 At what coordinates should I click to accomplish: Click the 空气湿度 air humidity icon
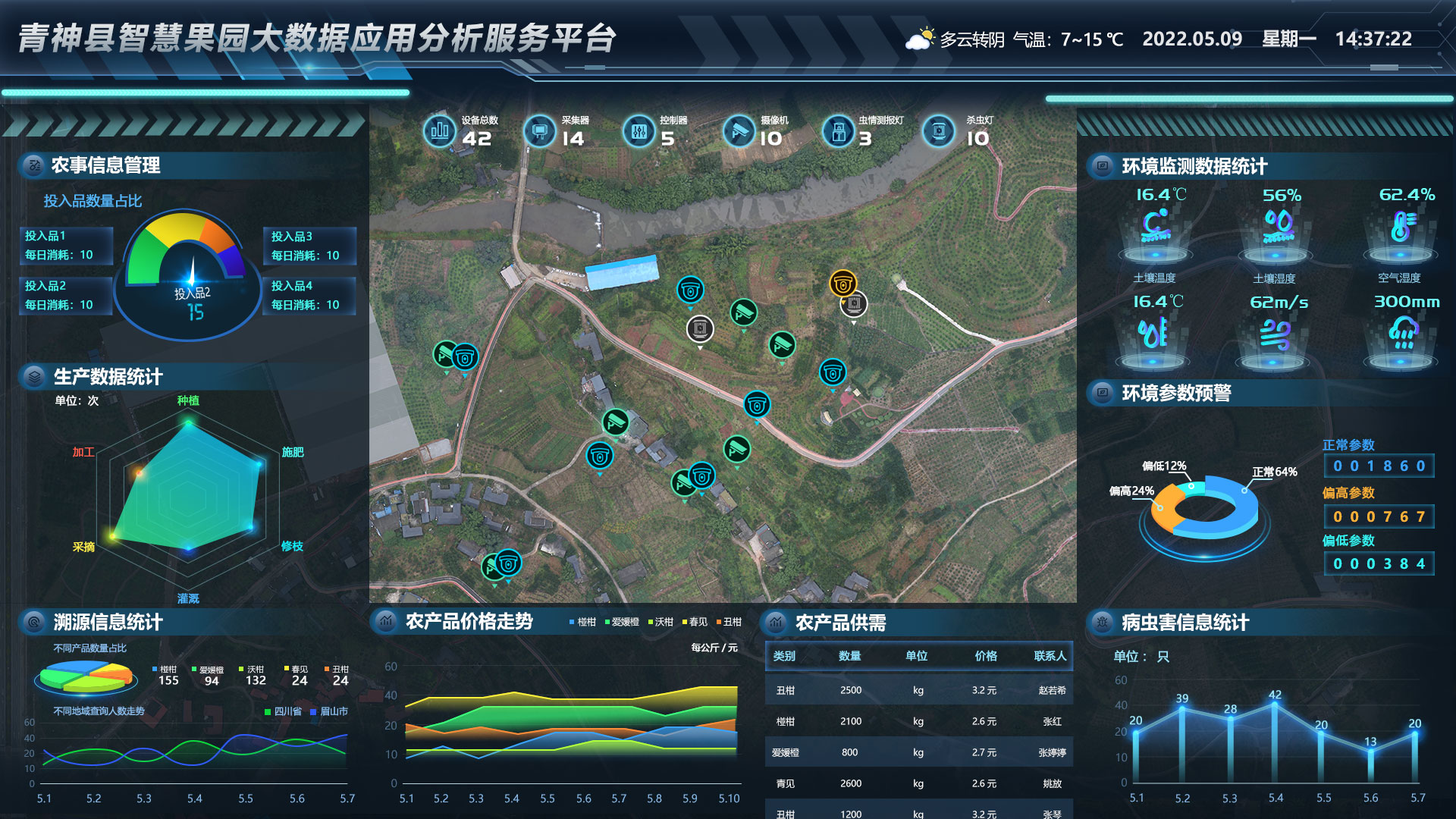[x=1401, y=226]
